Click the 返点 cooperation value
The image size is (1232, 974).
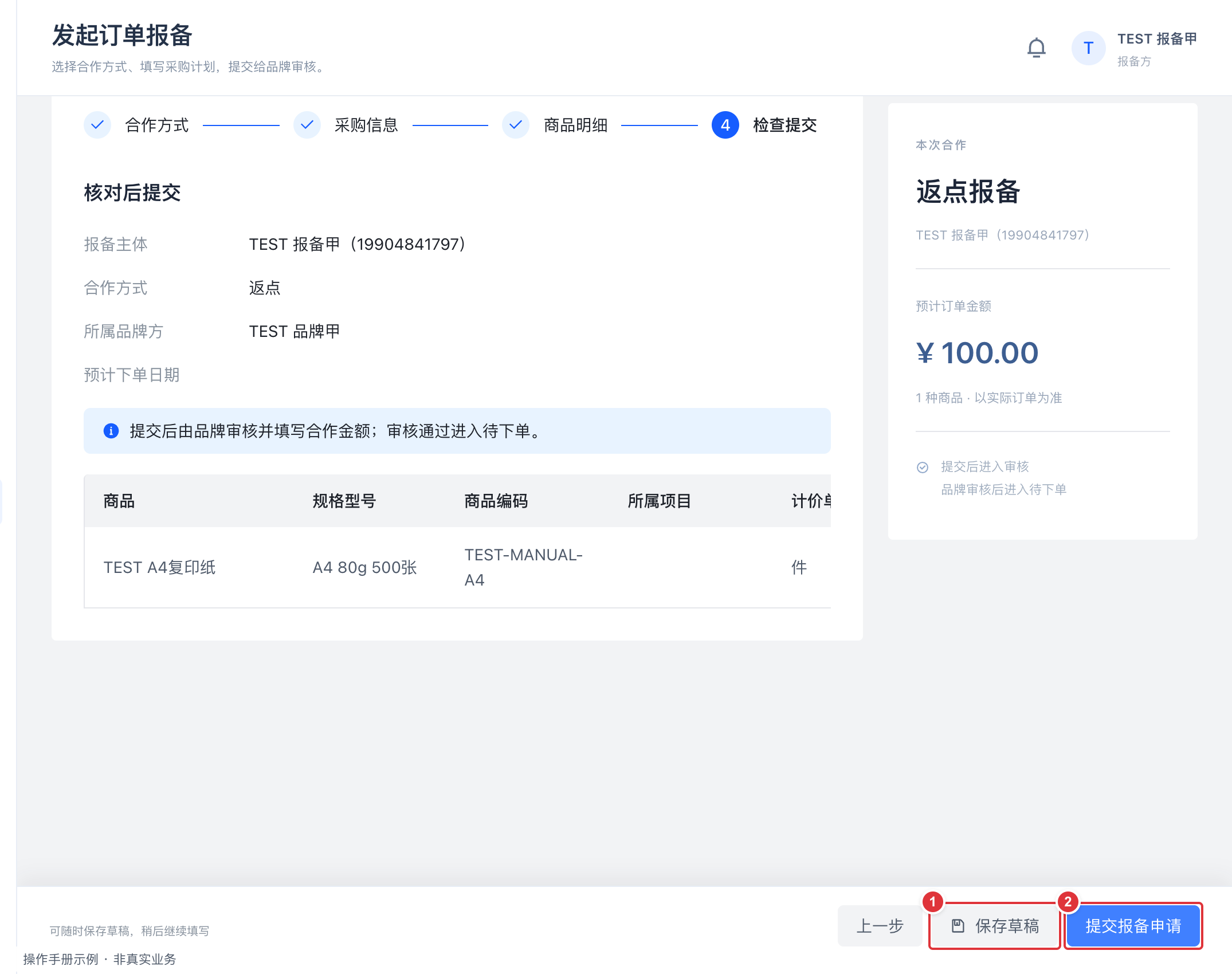[x=265, y=288]
